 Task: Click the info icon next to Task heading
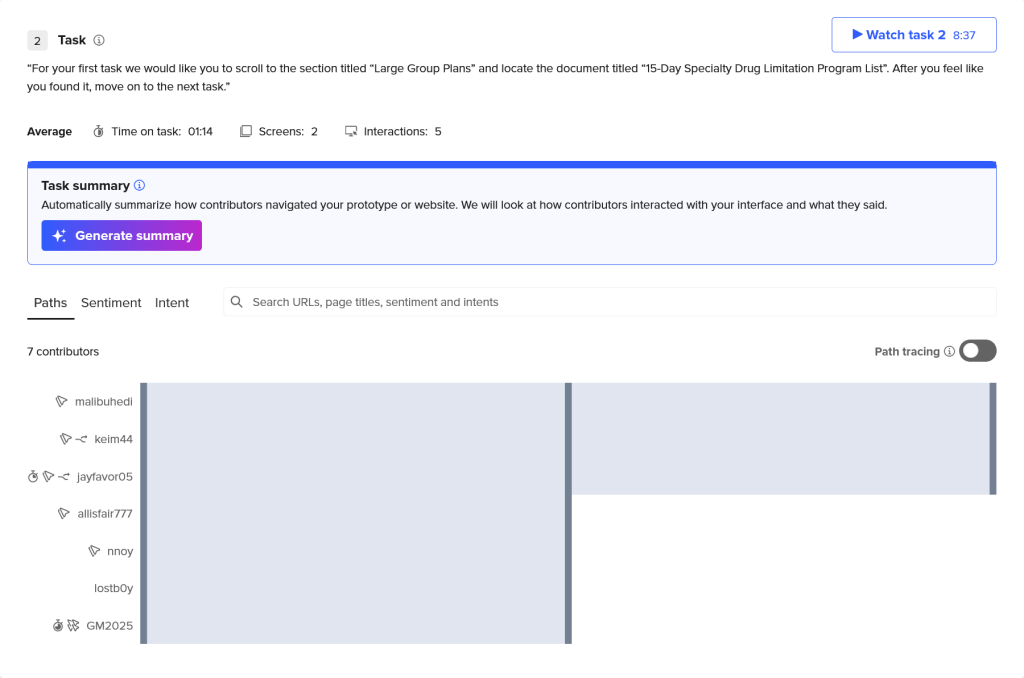[x=99, y=41]
